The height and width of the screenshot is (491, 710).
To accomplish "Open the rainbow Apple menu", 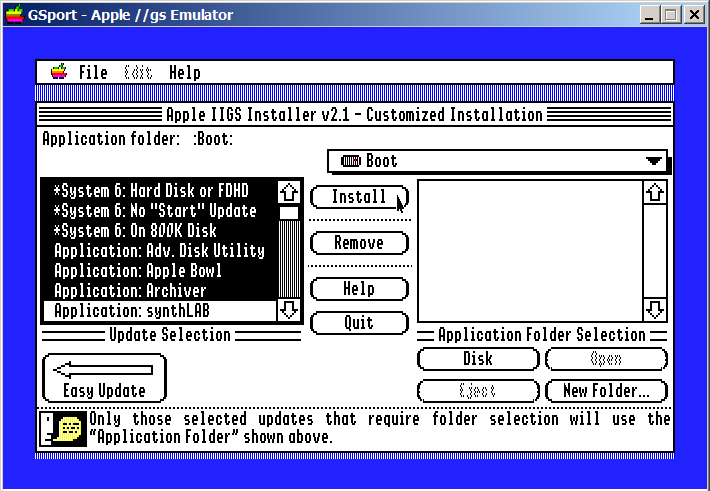I will click(x=60, y=72).
